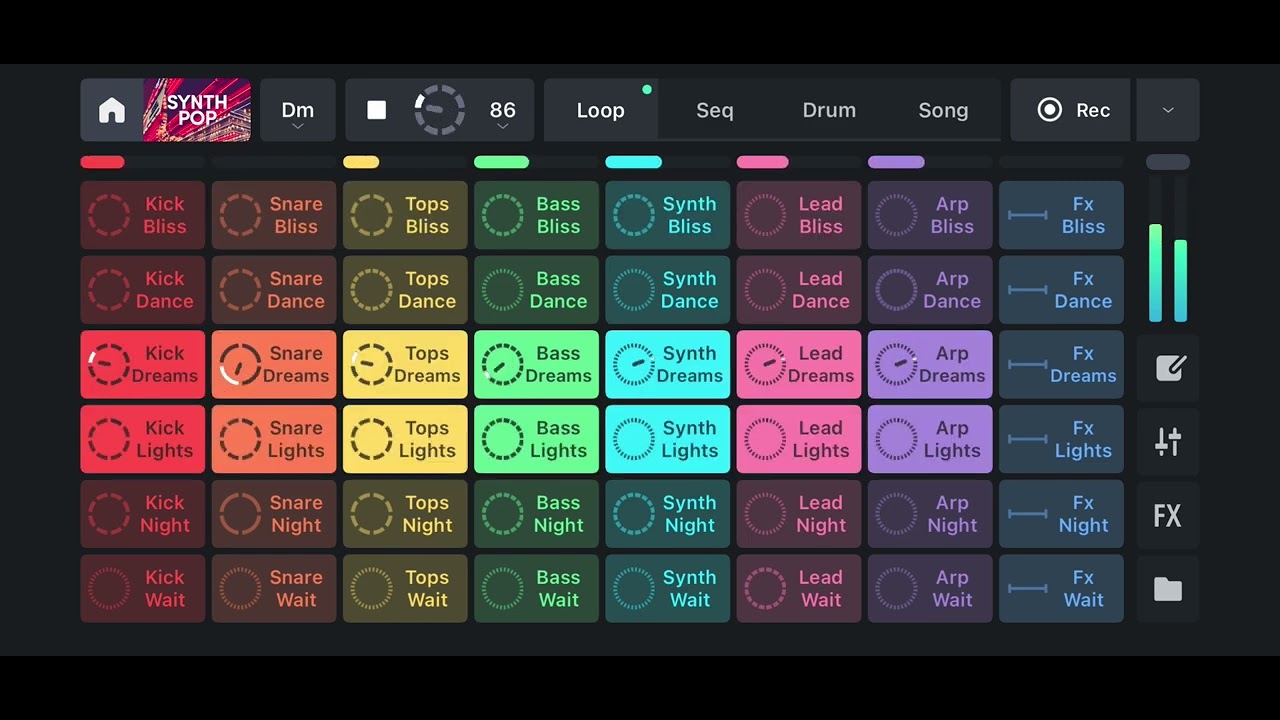Trigger the Kick Wait pad
This screenshot has width=1280, height=720.
coord(143,589)
